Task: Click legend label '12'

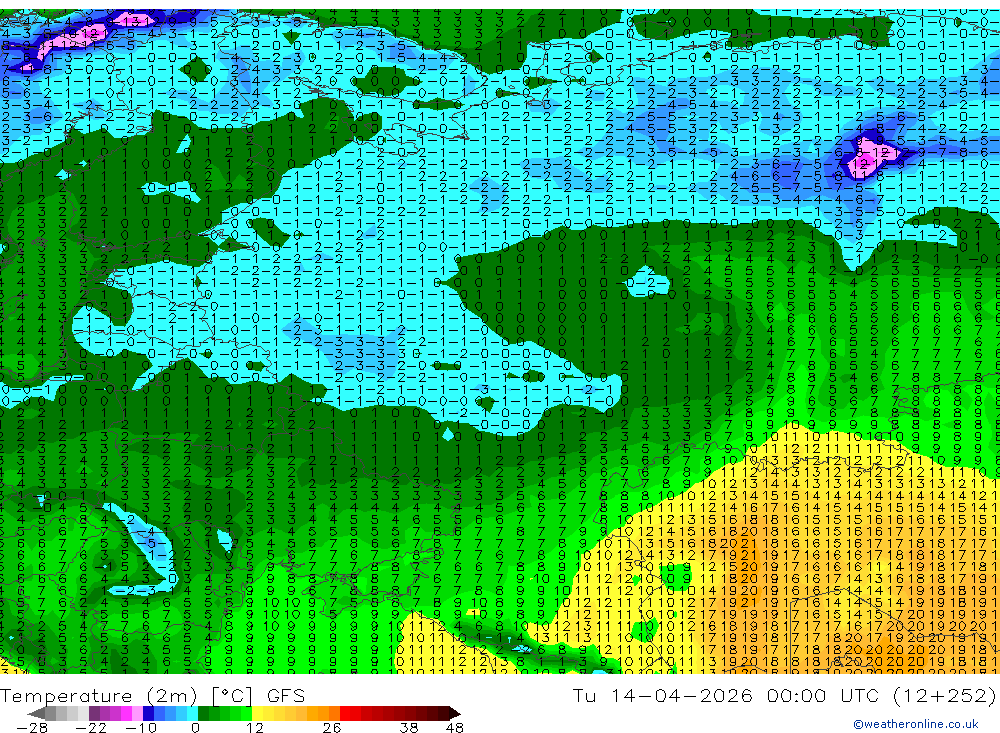Action: (254, 728)
